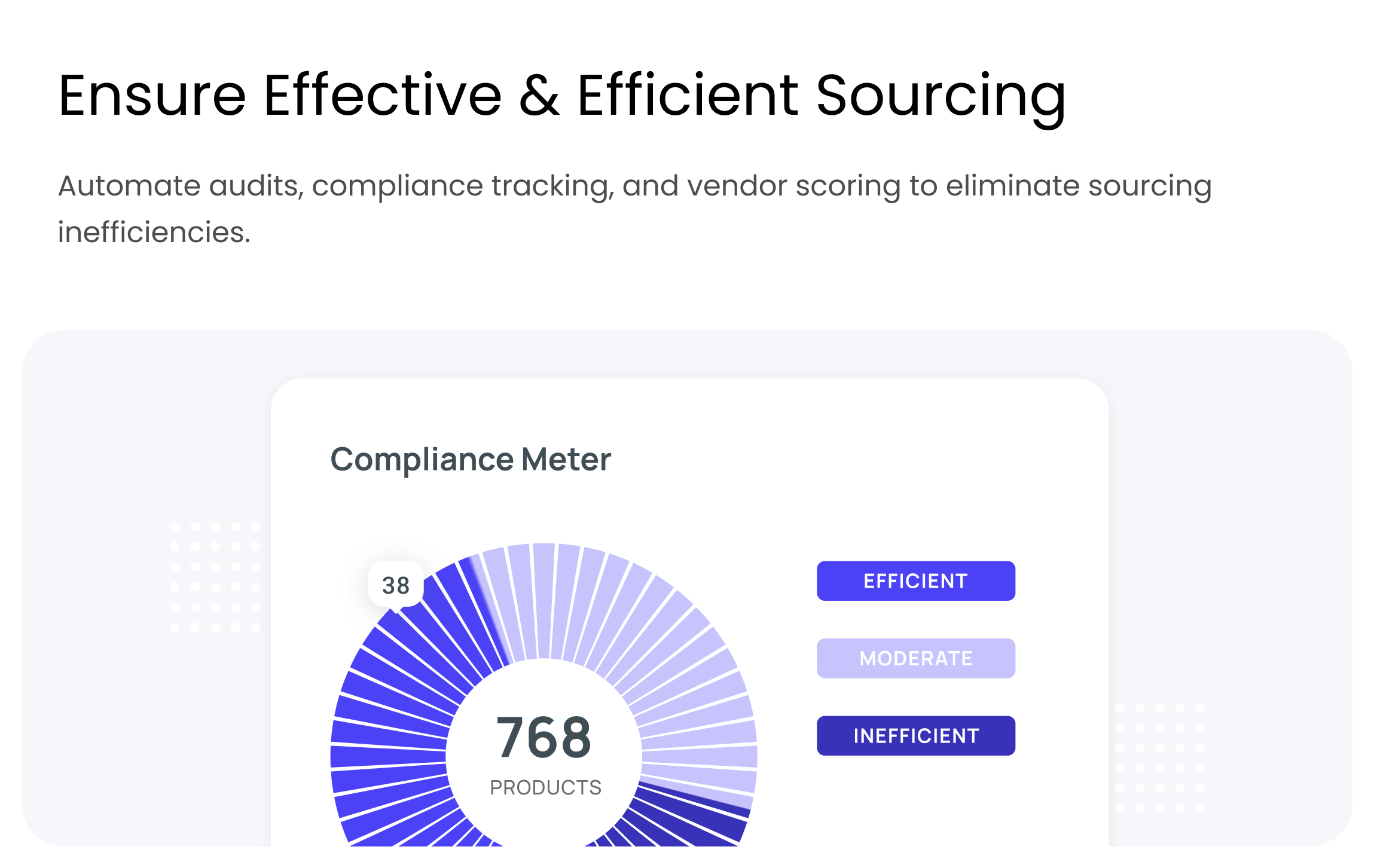
Task: Click the 'Ensure Effective & Efficient Sourcing' heading
Action: coord(562,96)
